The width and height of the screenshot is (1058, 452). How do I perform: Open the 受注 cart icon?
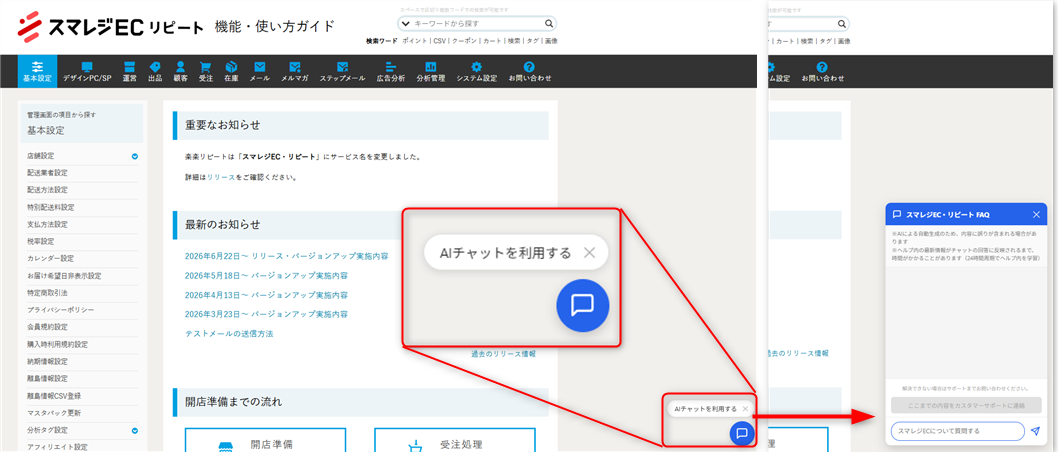coord(206,67)
